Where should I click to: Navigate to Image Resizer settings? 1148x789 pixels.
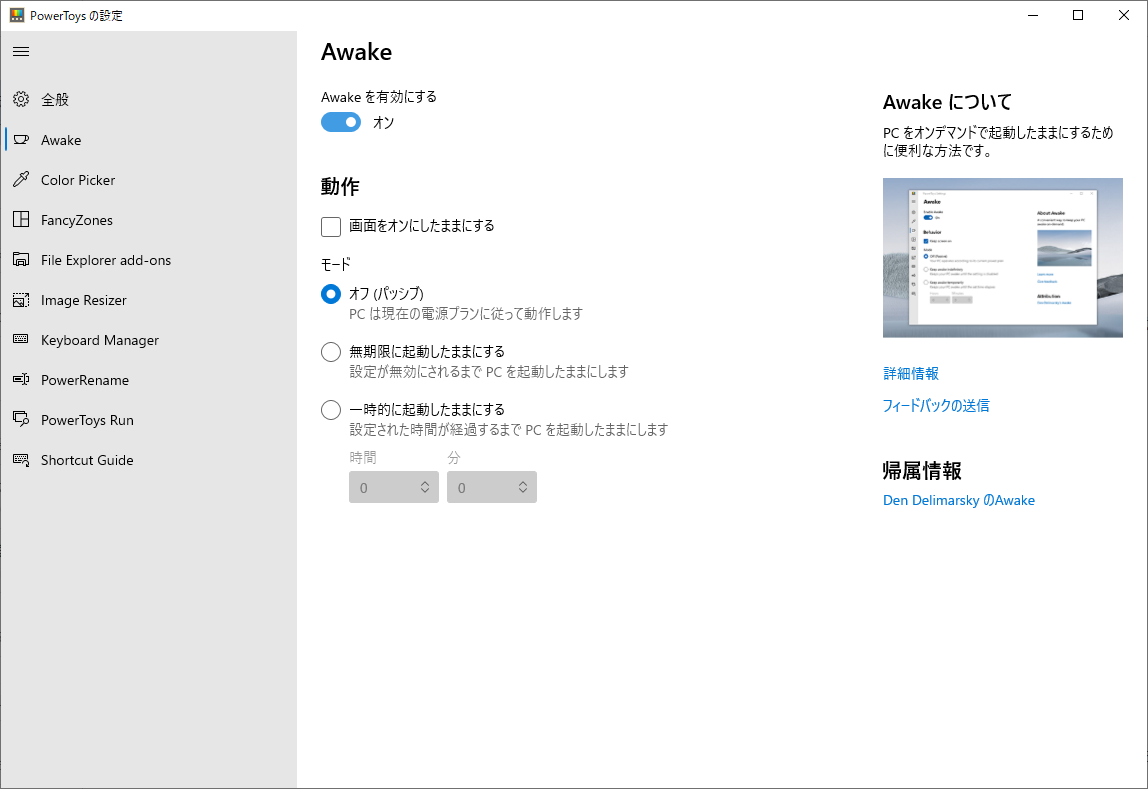[x=149, y=300]
